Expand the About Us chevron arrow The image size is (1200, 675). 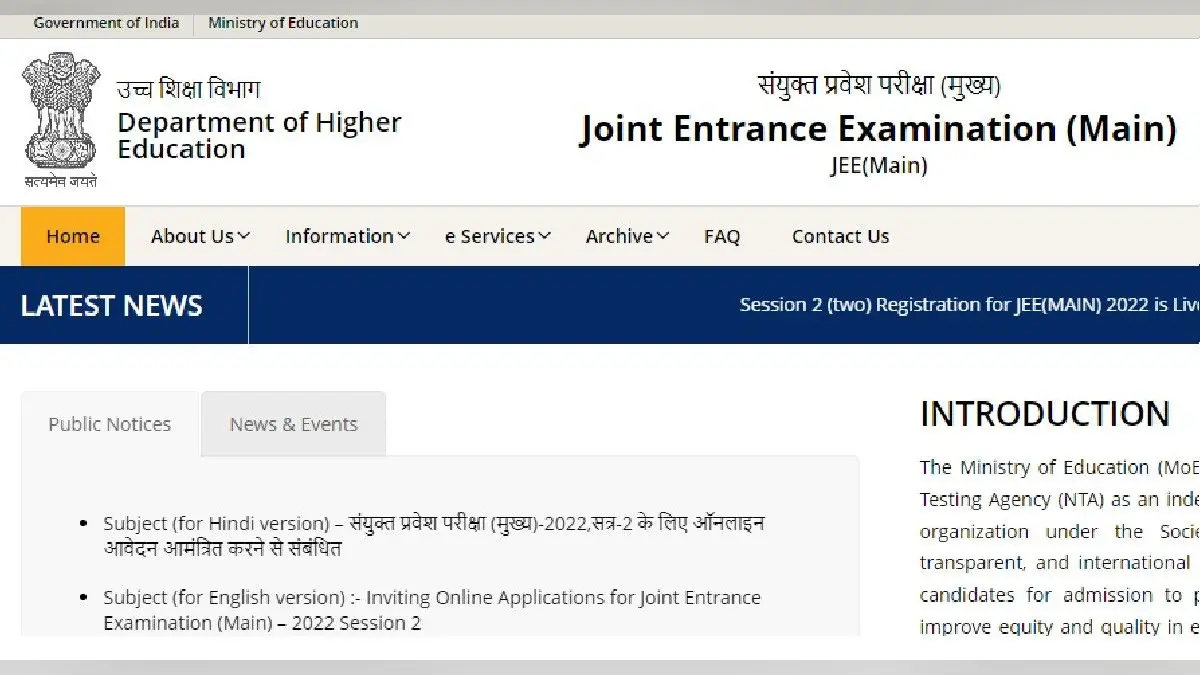[x=244, y=237]
